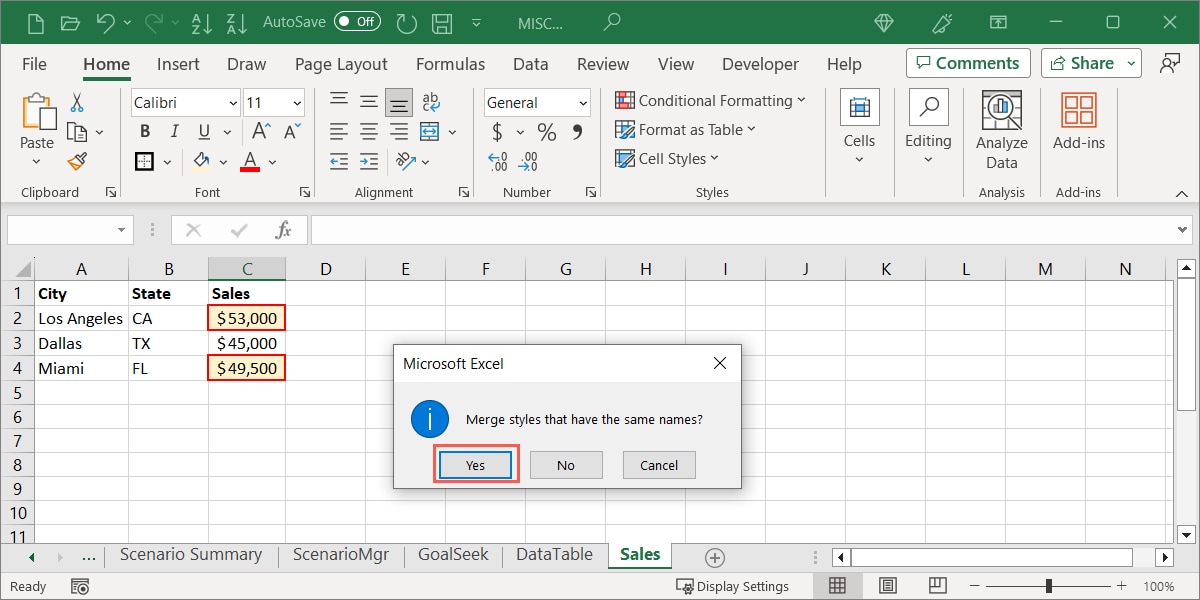Viewport: 1200px width, 600px height.
Task: Switch to the Formulas ribbon tab
Action: 450,63
